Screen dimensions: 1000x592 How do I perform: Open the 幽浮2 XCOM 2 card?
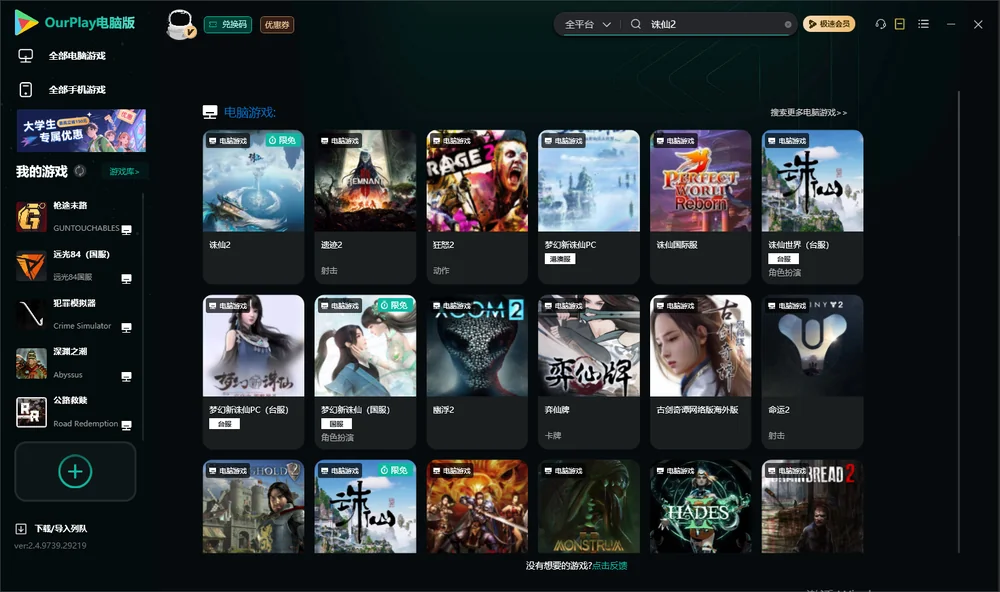(x=477, y=372)
